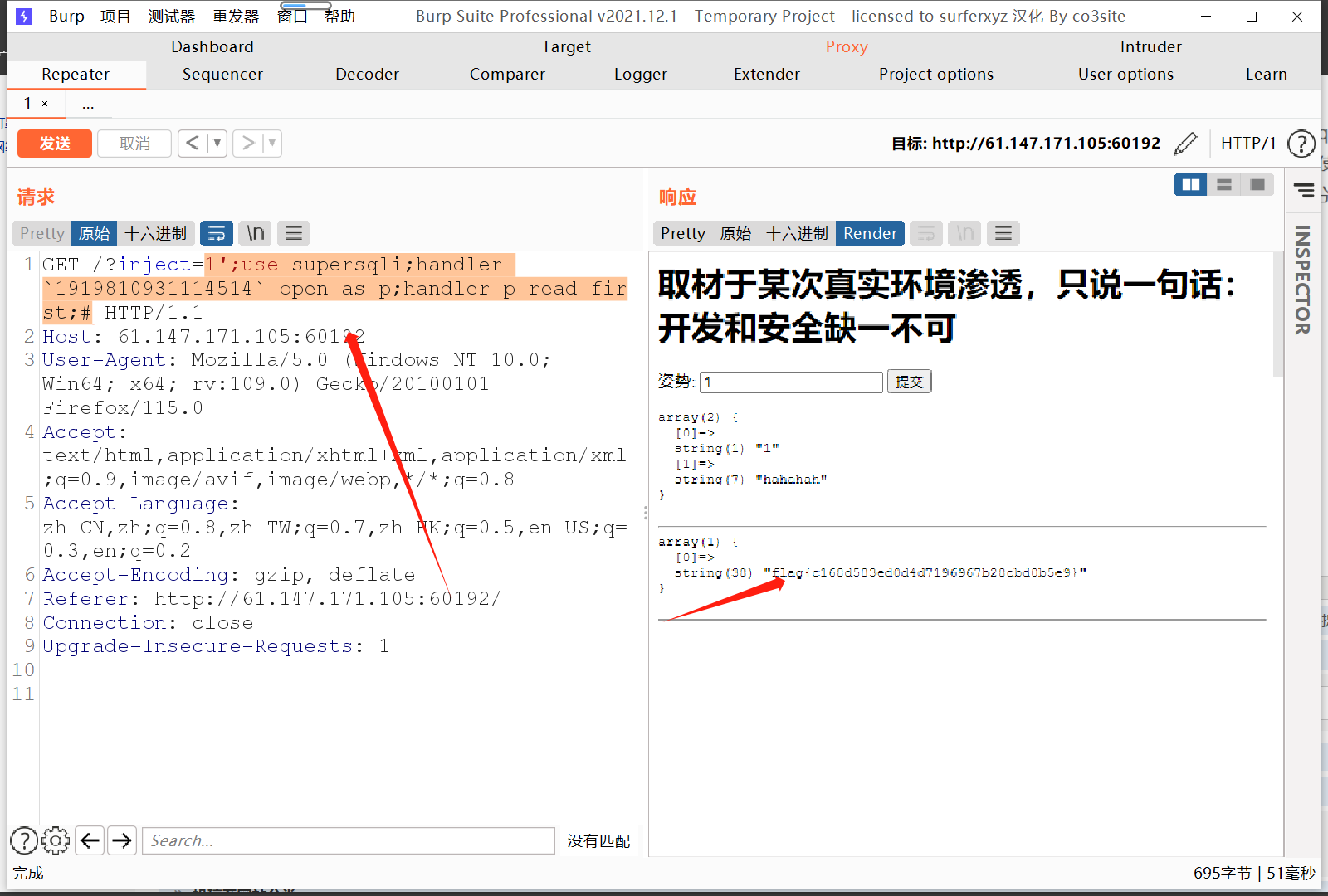This screenshot has height=896, width=1328.
Task: Expand the forward history dropdown arrow
Action: (272, 144)
